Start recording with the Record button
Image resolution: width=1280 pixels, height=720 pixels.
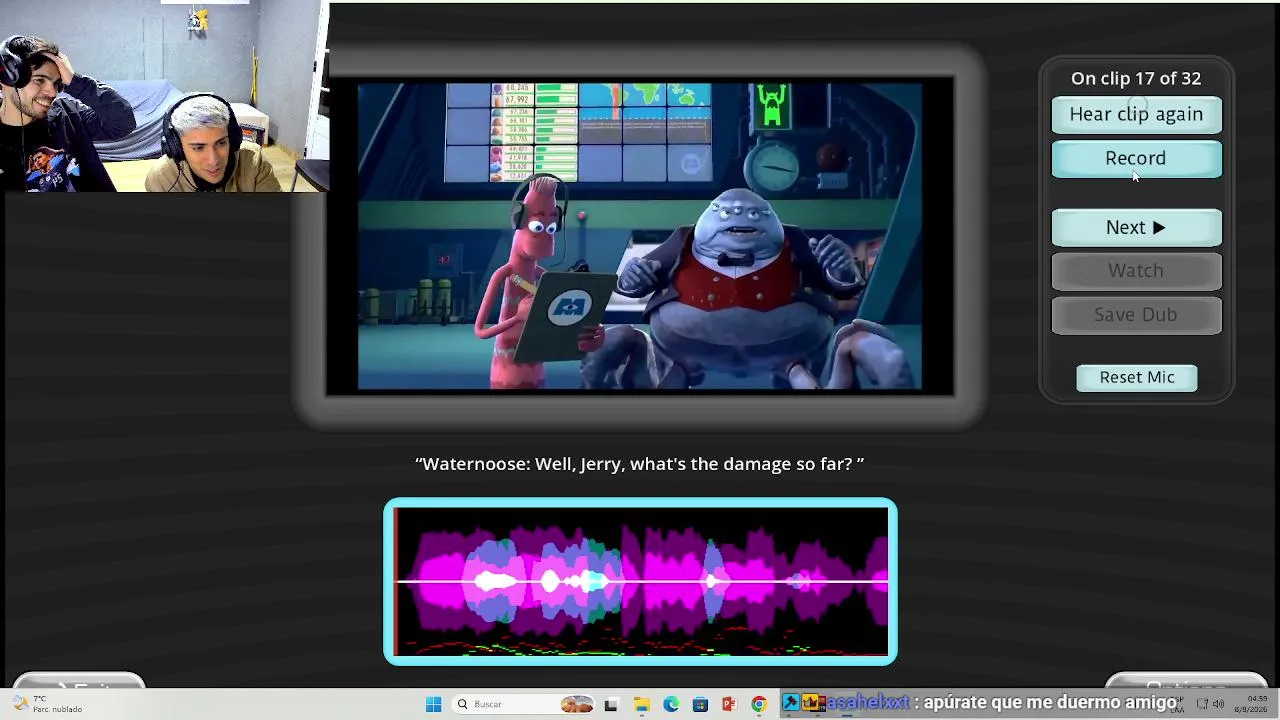pyautogui.click(x=1136, y=158)
